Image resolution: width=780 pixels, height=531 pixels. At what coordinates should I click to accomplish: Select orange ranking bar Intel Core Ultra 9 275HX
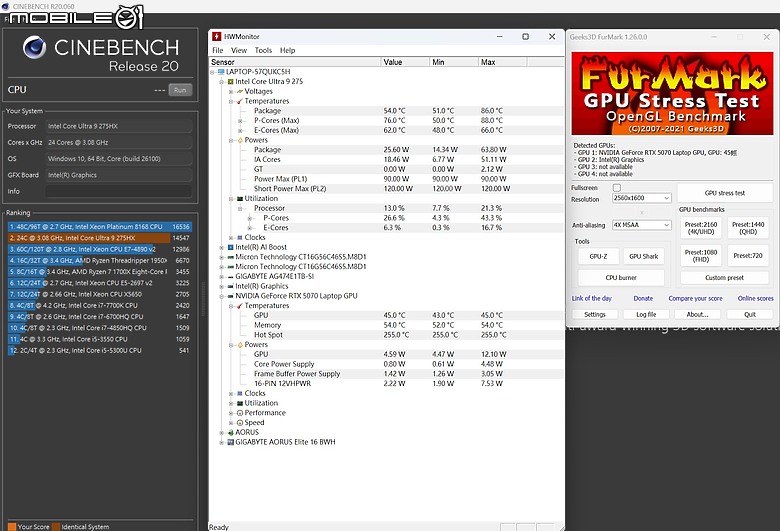click(x=99, y=238)
